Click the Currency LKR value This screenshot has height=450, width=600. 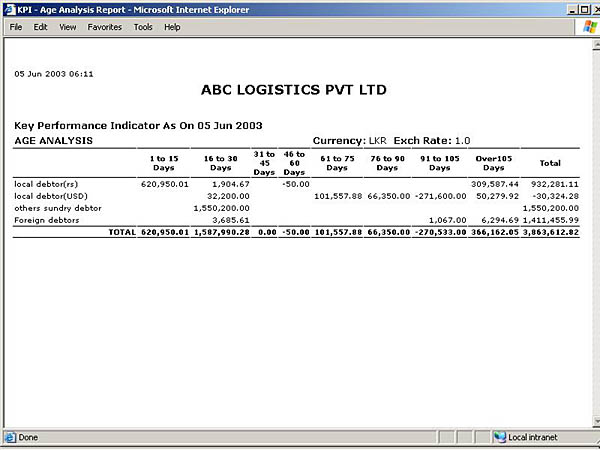(x=378, y=141)
